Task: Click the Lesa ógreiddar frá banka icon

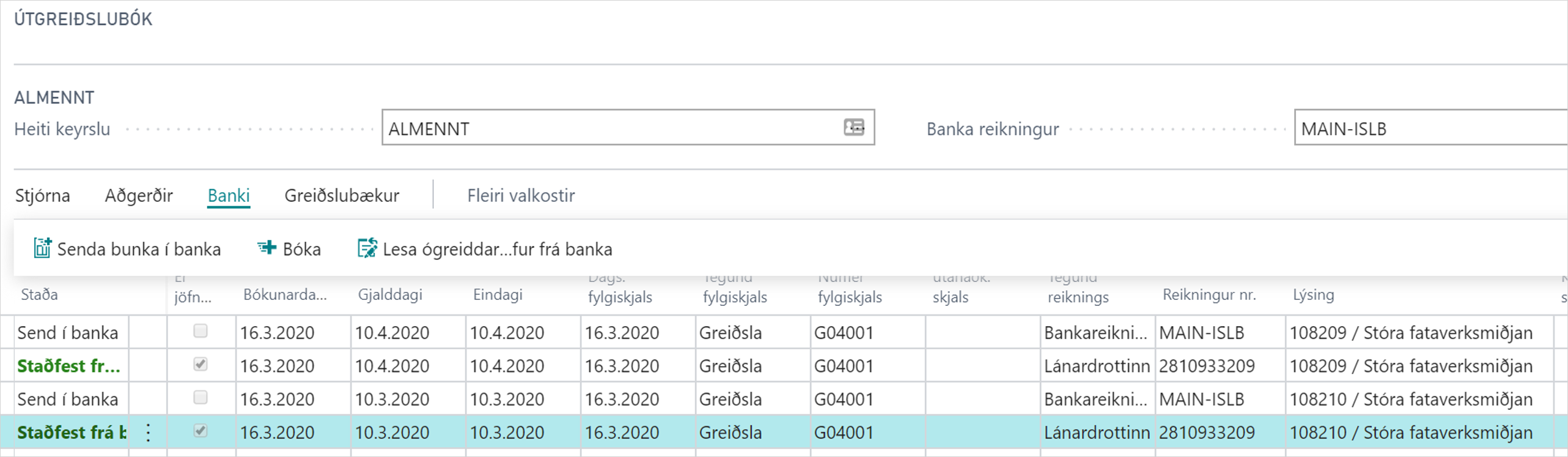Action: pos(367,248)
